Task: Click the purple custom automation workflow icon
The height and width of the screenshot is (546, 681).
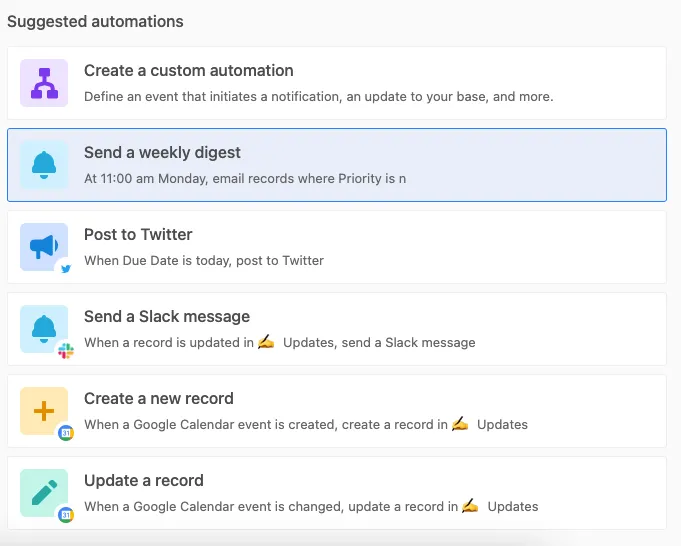Action: pyautogui.click(x=44, y=83)
